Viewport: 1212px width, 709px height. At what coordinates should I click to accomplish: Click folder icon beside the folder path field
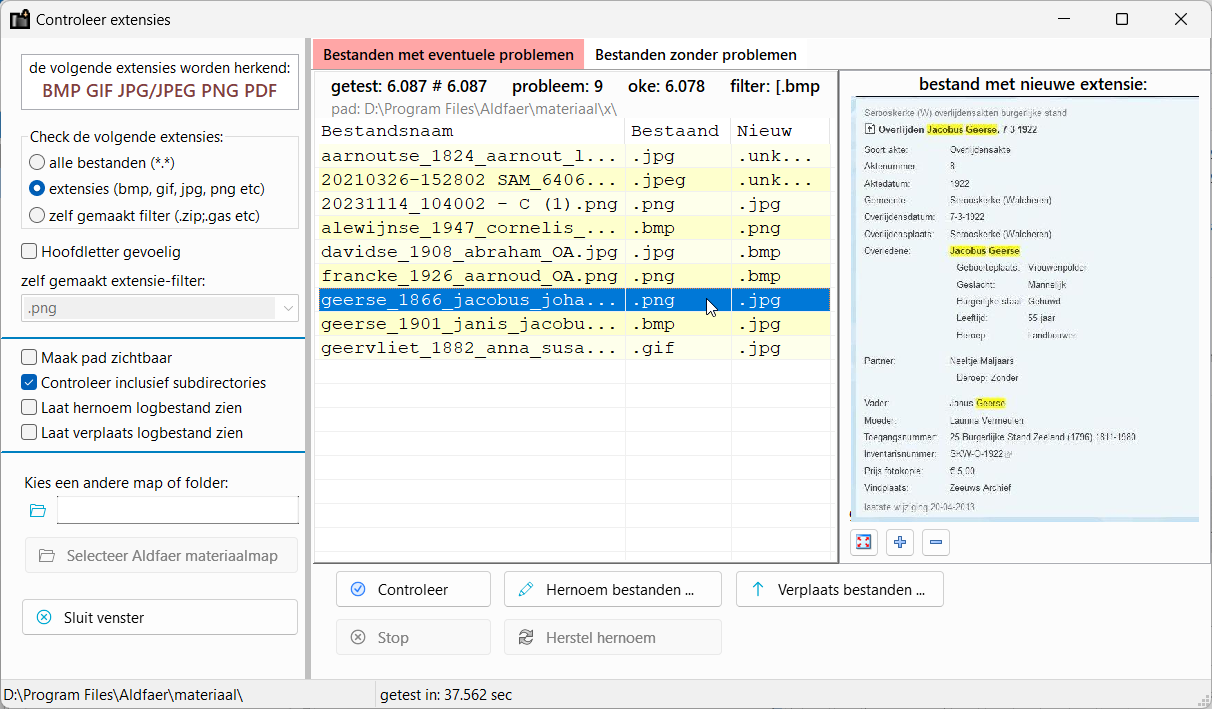pos(38,511)
